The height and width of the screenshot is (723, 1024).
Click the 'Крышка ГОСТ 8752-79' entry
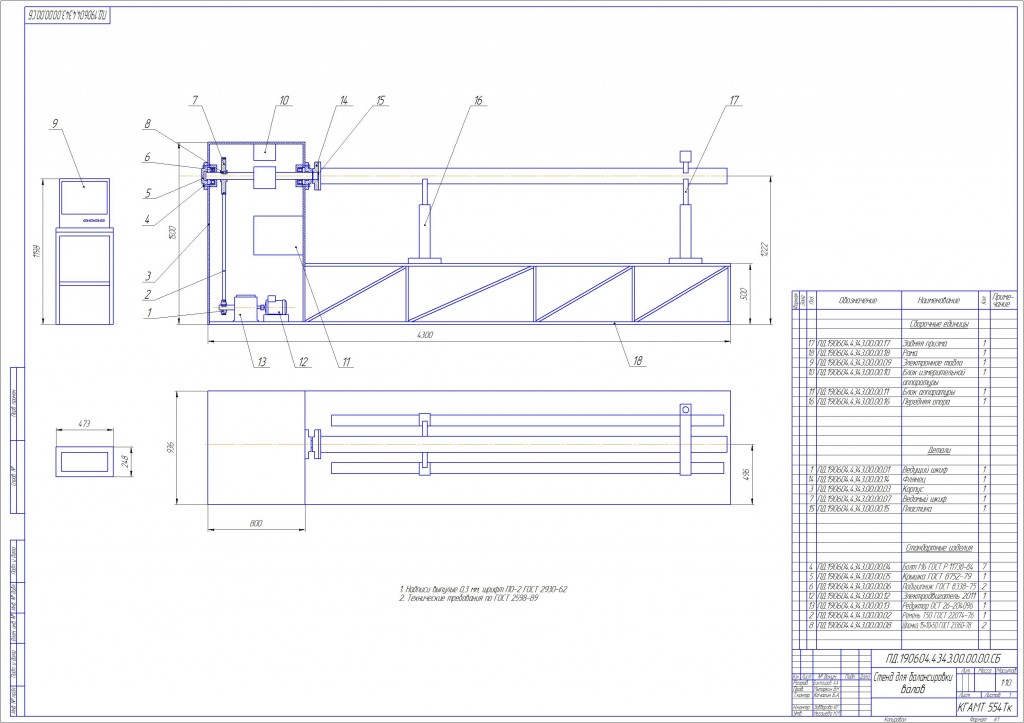coord(937,577)
